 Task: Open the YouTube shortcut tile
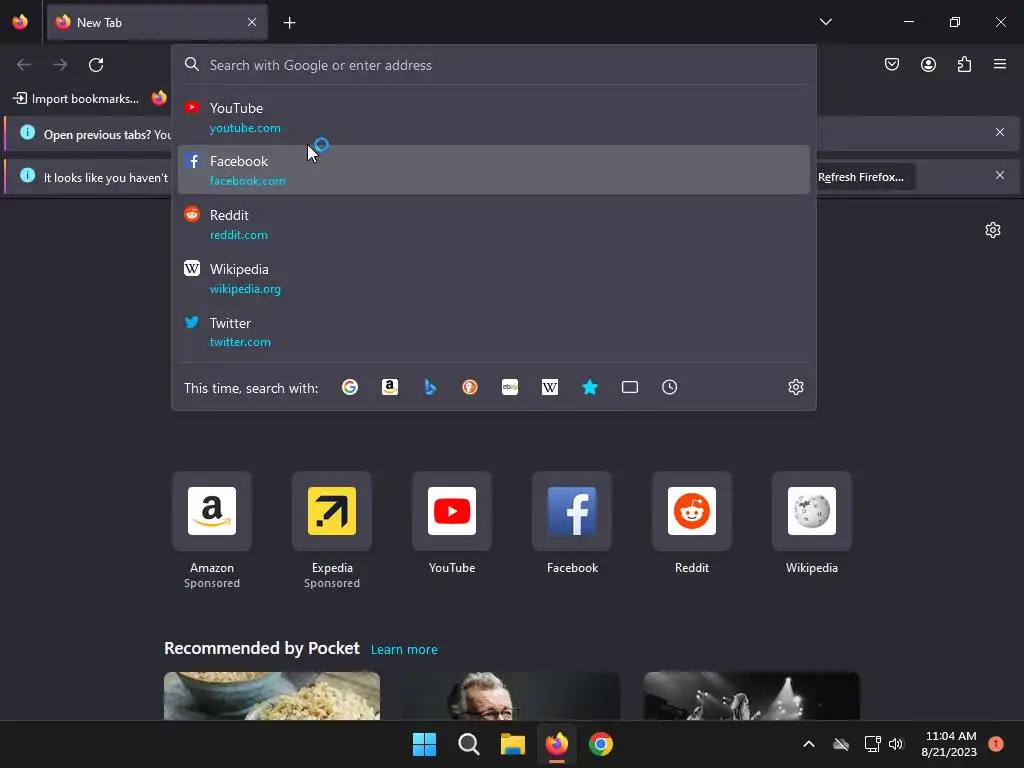pos(452,511)
